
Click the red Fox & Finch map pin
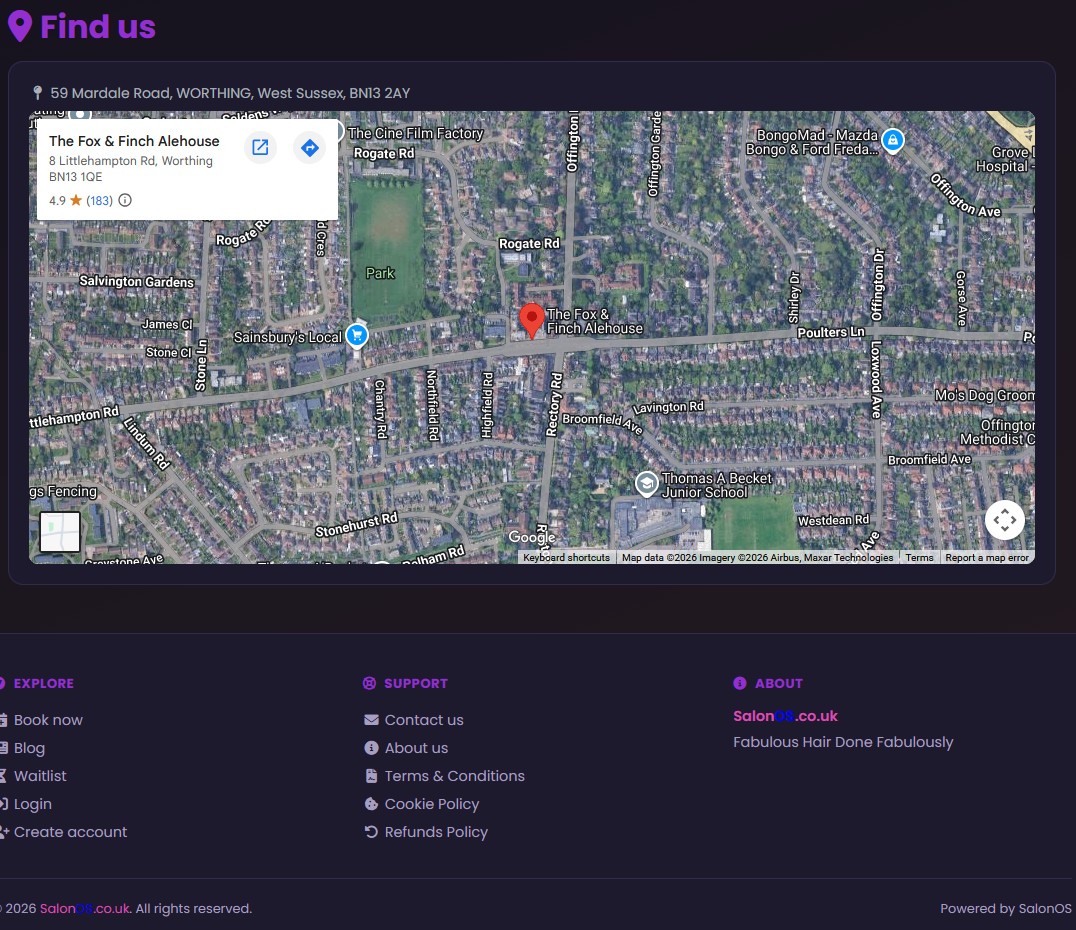coord(531,321)
